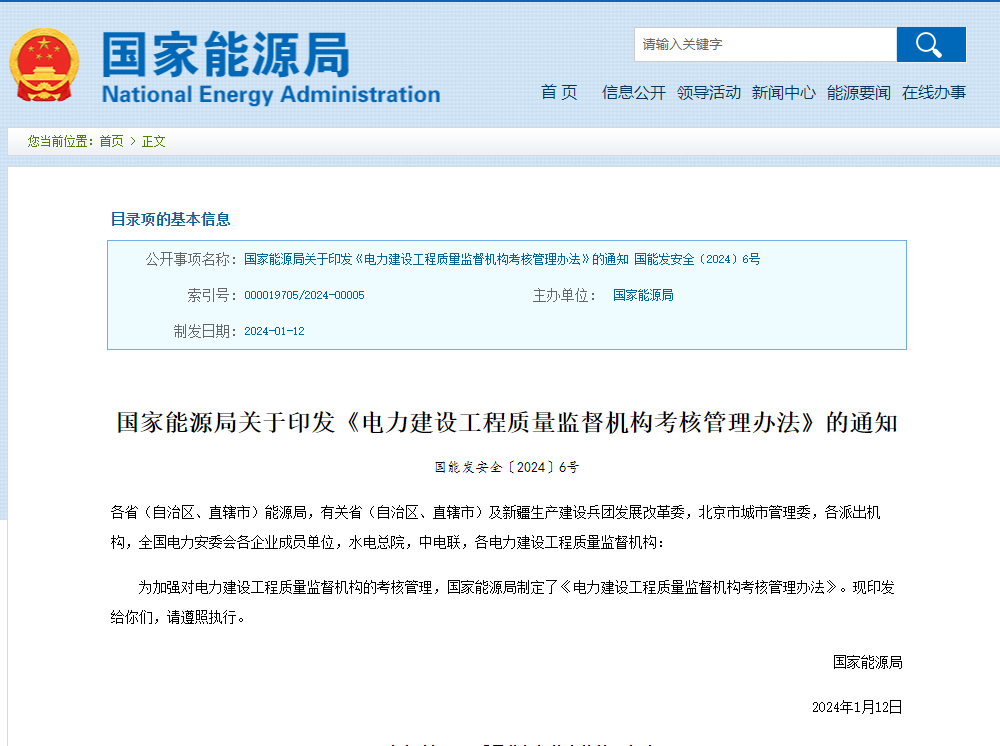Open the 能源要闻 section

coord(858,92)
